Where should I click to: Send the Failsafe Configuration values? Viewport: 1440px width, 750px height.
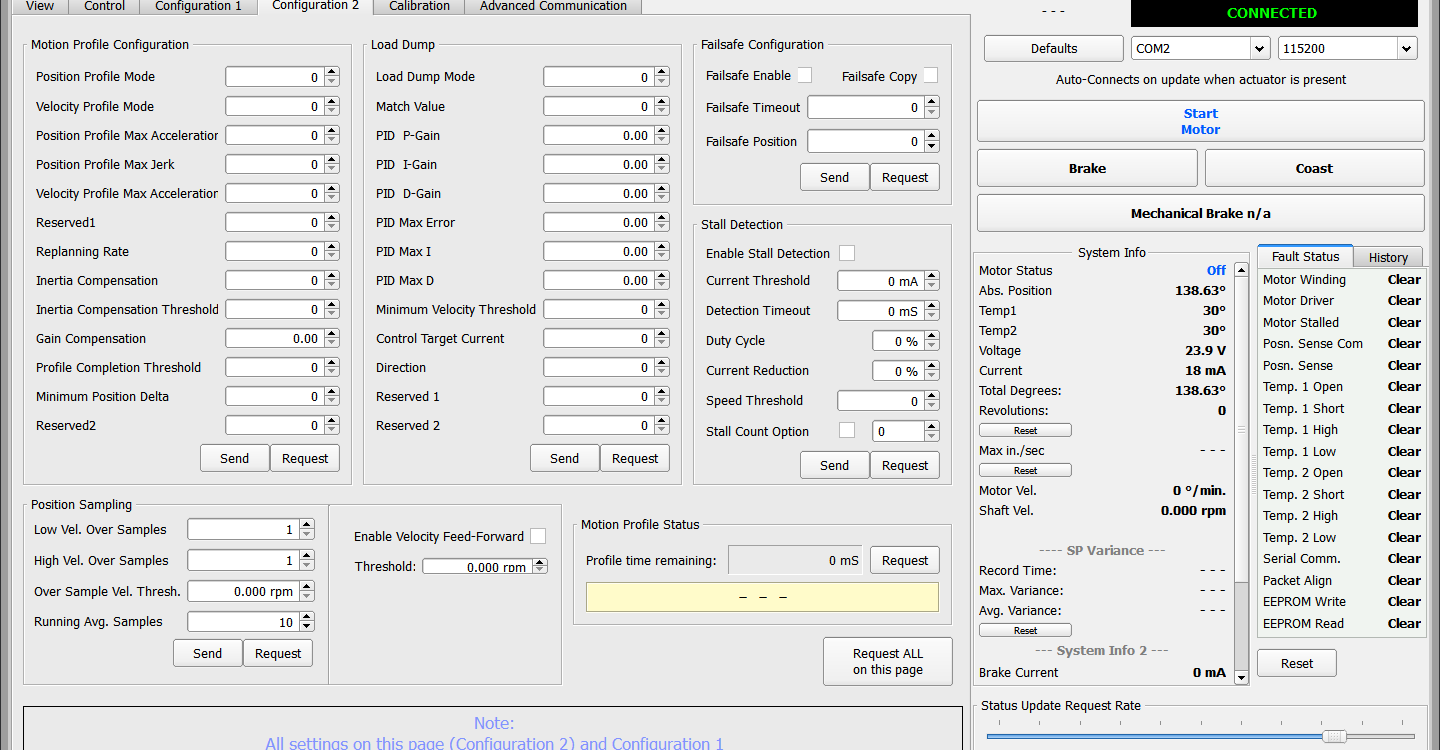pos(835,177)
